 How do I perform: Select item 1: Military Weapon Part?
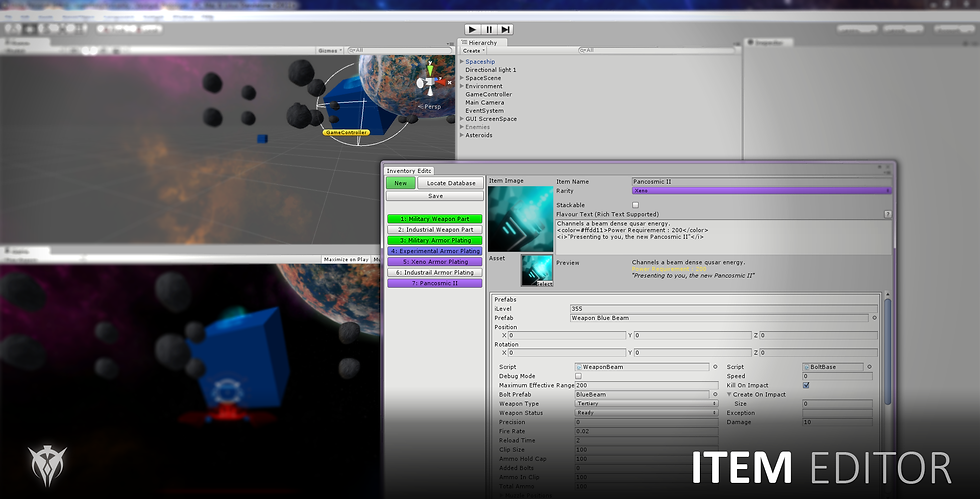pyautogui.click(x=435, y=219)
